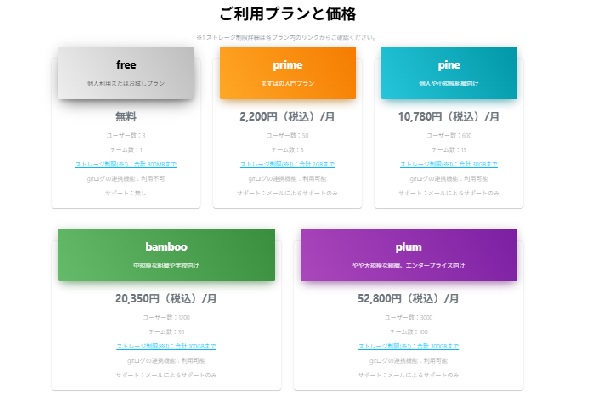
Task: Click the storage note below the heading
Action: (287, 38)
